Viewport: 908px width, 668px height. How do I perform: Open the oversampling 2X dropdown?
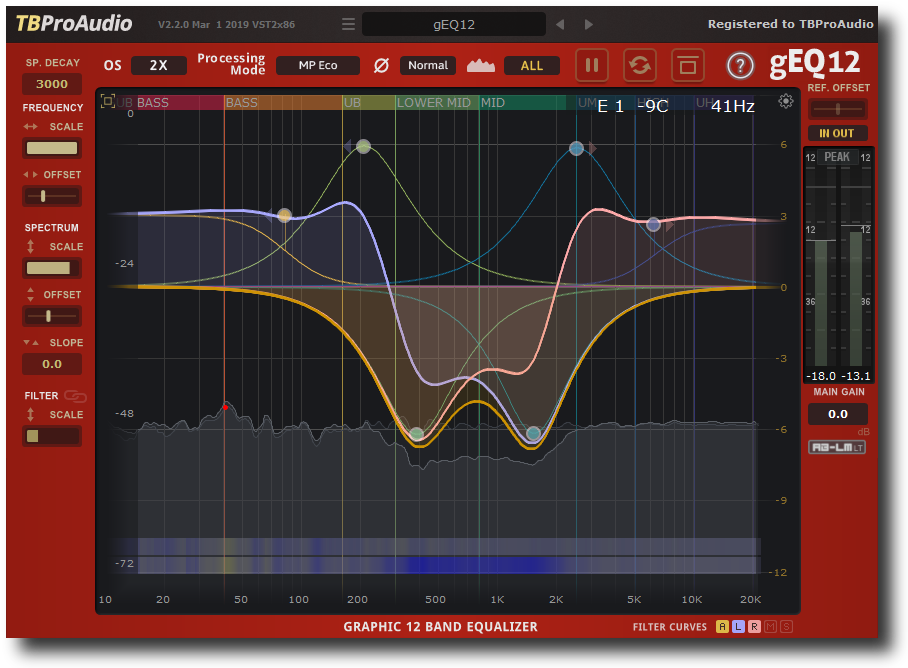[158, 65]
